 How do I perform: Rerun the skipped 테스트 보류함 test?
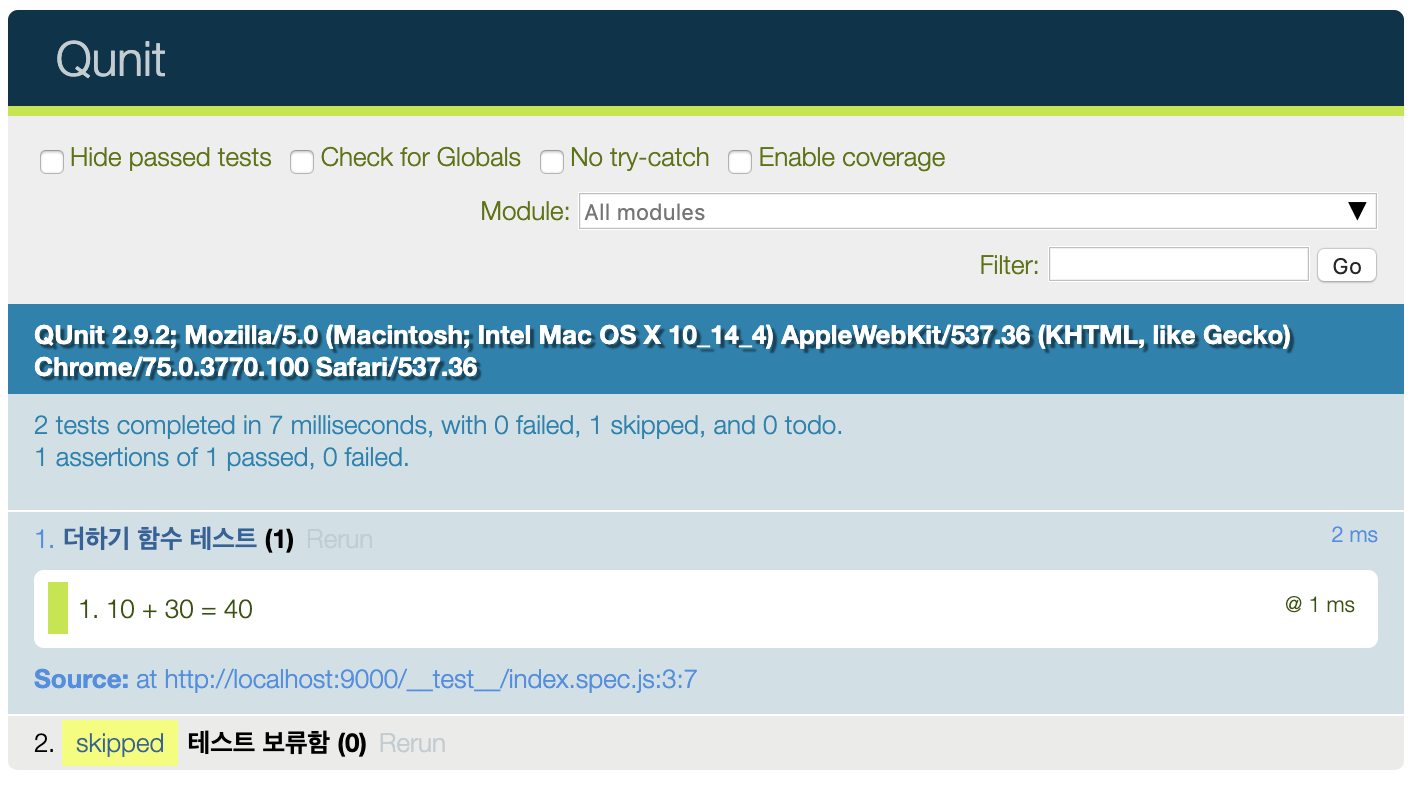click(x=412, y=743)
